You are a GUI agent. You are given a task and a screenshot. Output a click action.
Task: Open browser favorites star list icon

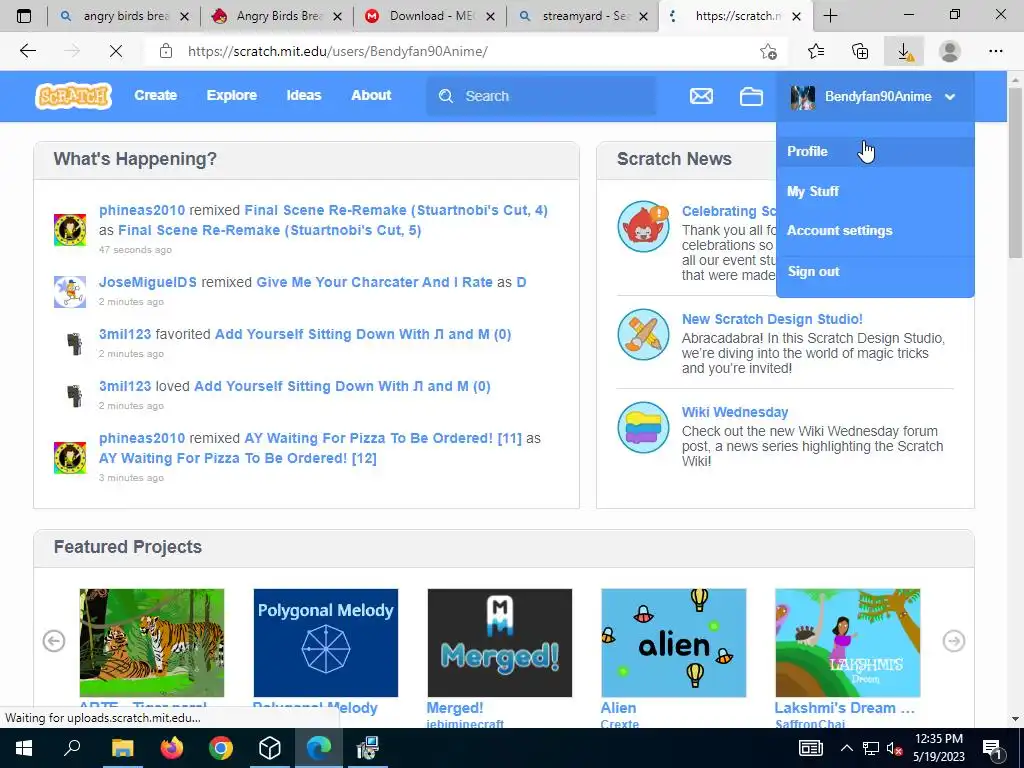pos(816,52)
